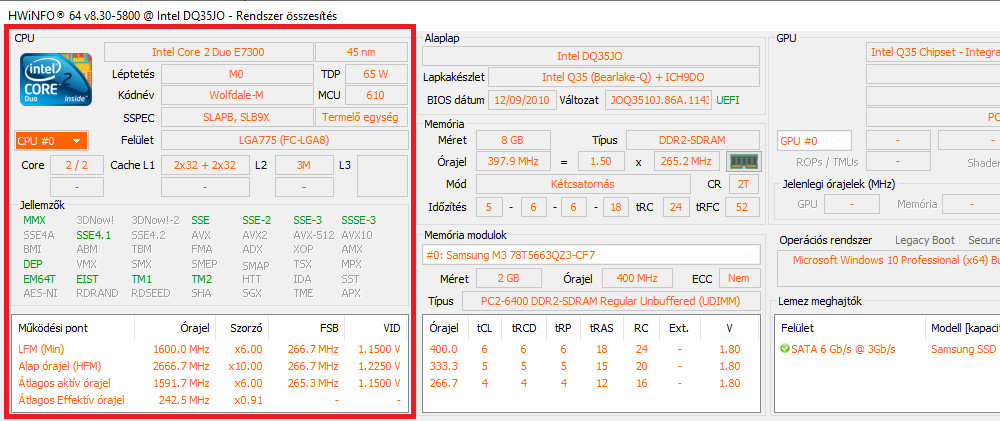Open the GPU #0 selector dropdown
1000x421 pixels.
814,141
